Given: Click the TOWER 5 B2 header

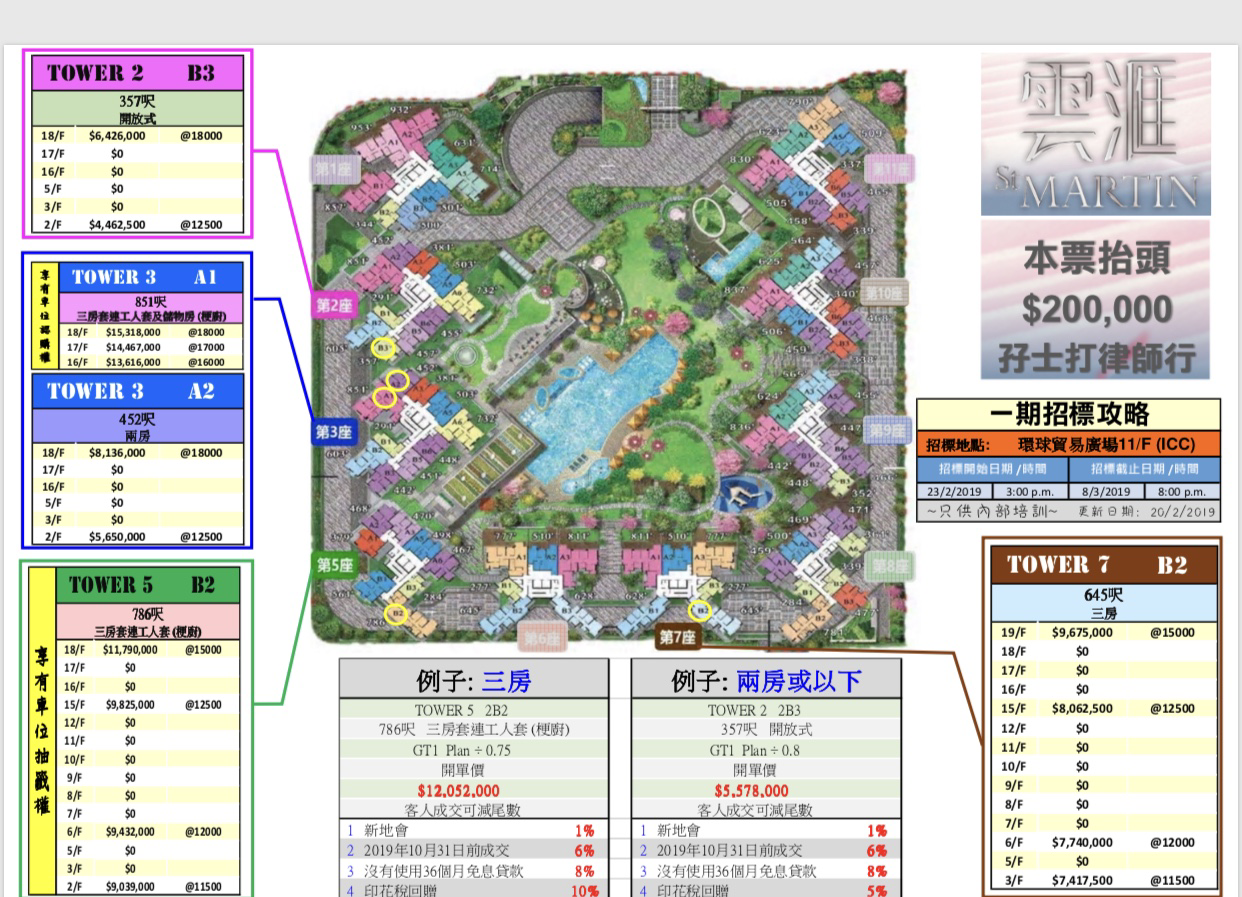Looking at the screenshot, I should pyautogui.click(x=149, y=585).
